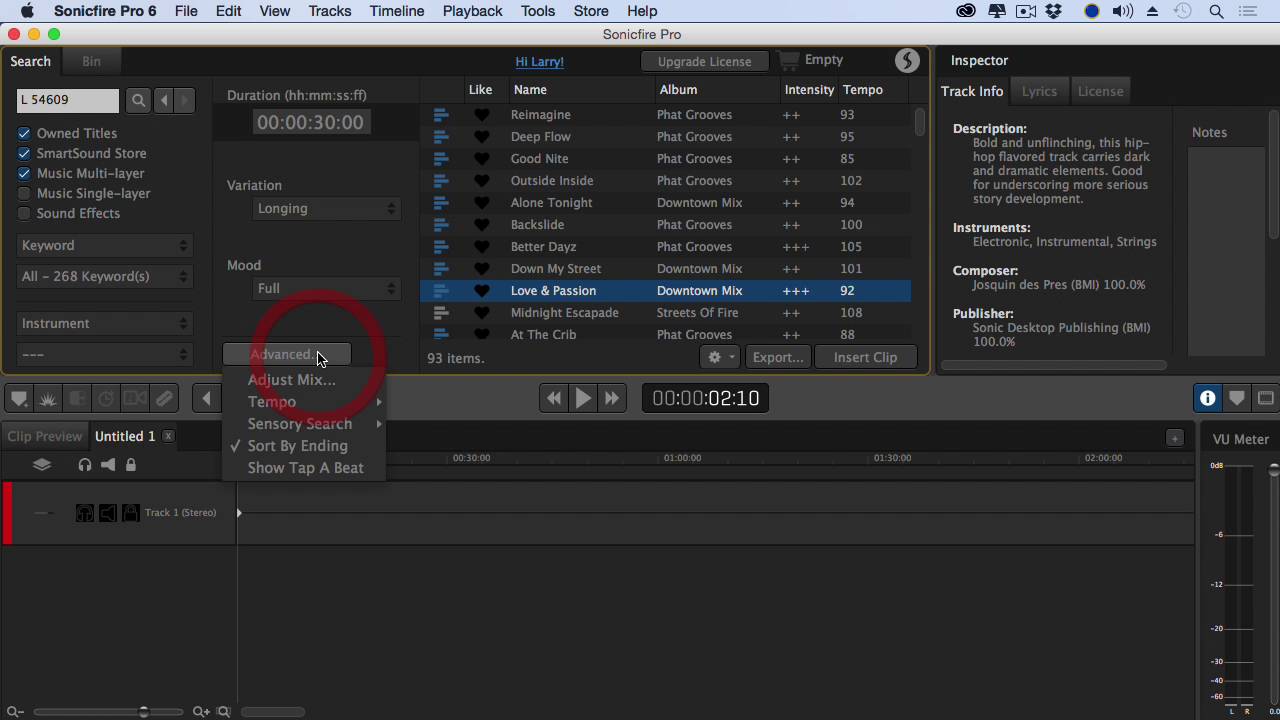Click the paperclip attach toolbar icon
The image size is (1280, 720).
[164, 399]
